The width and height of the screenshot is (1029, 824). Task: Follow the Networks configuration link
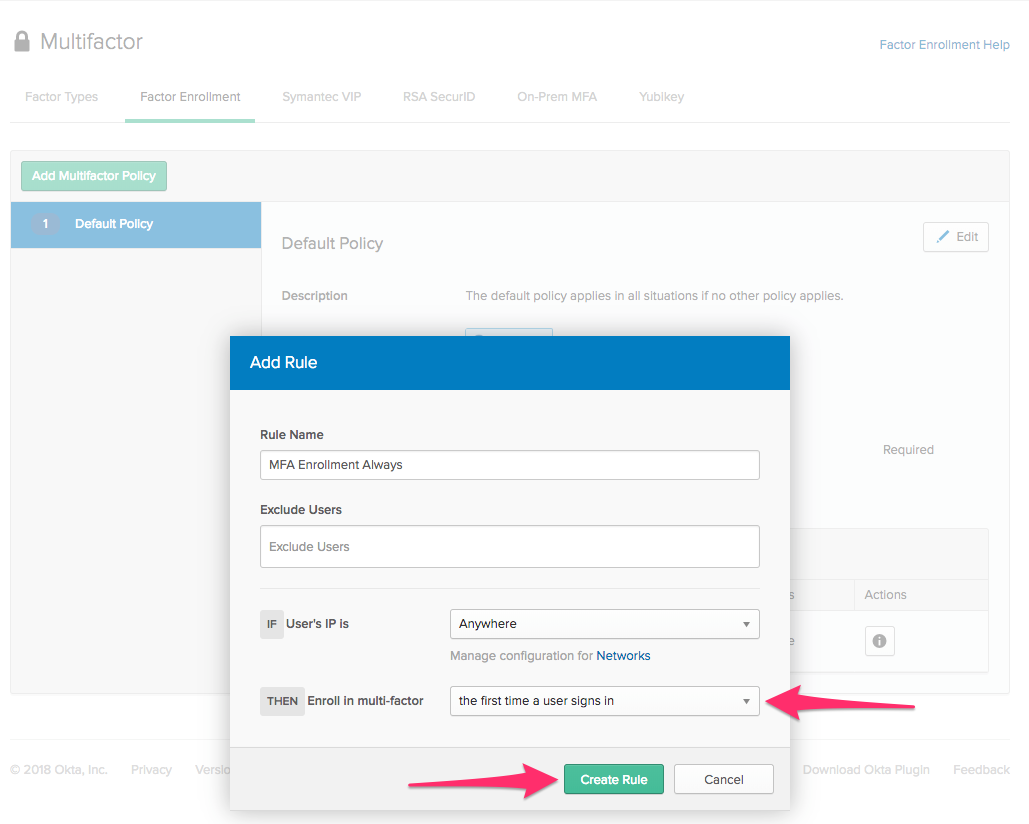[623, 656]
